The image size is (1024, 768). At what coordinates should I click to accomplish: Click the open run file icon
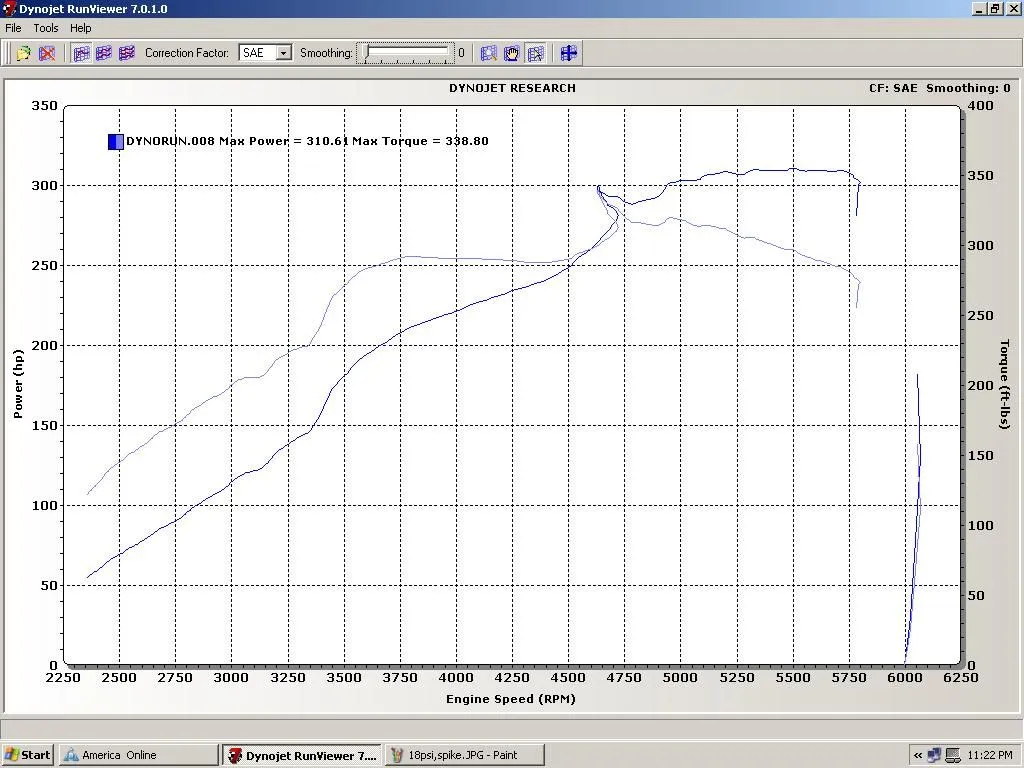24,53
